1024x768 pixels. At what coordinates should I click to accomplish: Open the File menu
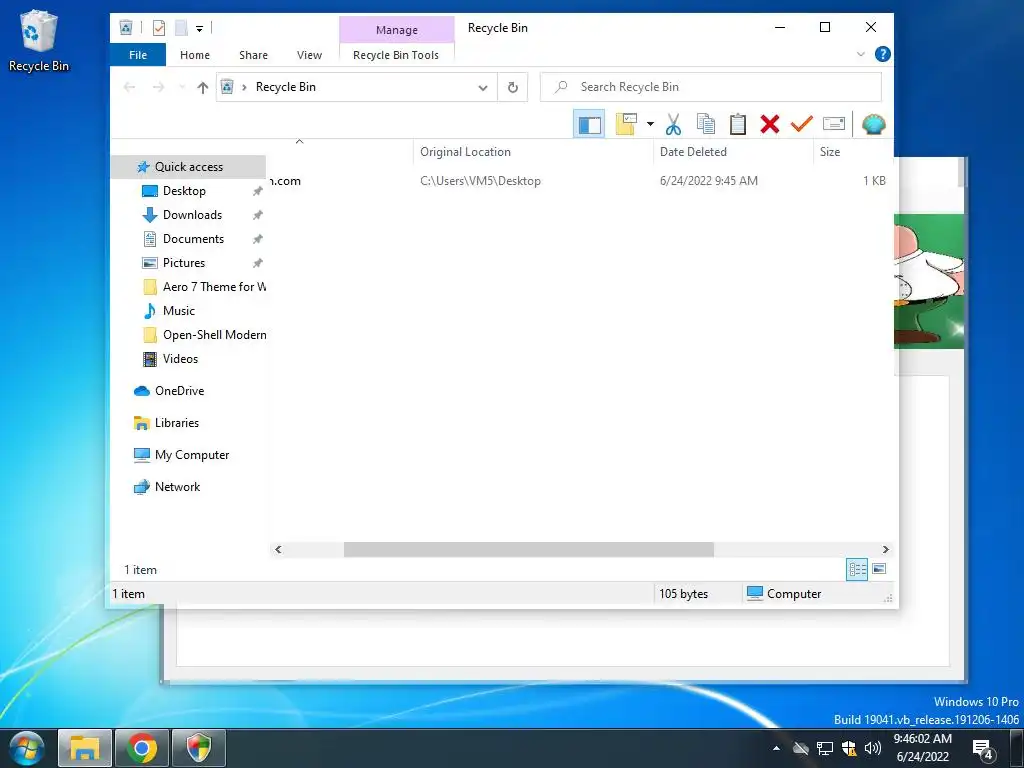(138, 55)
